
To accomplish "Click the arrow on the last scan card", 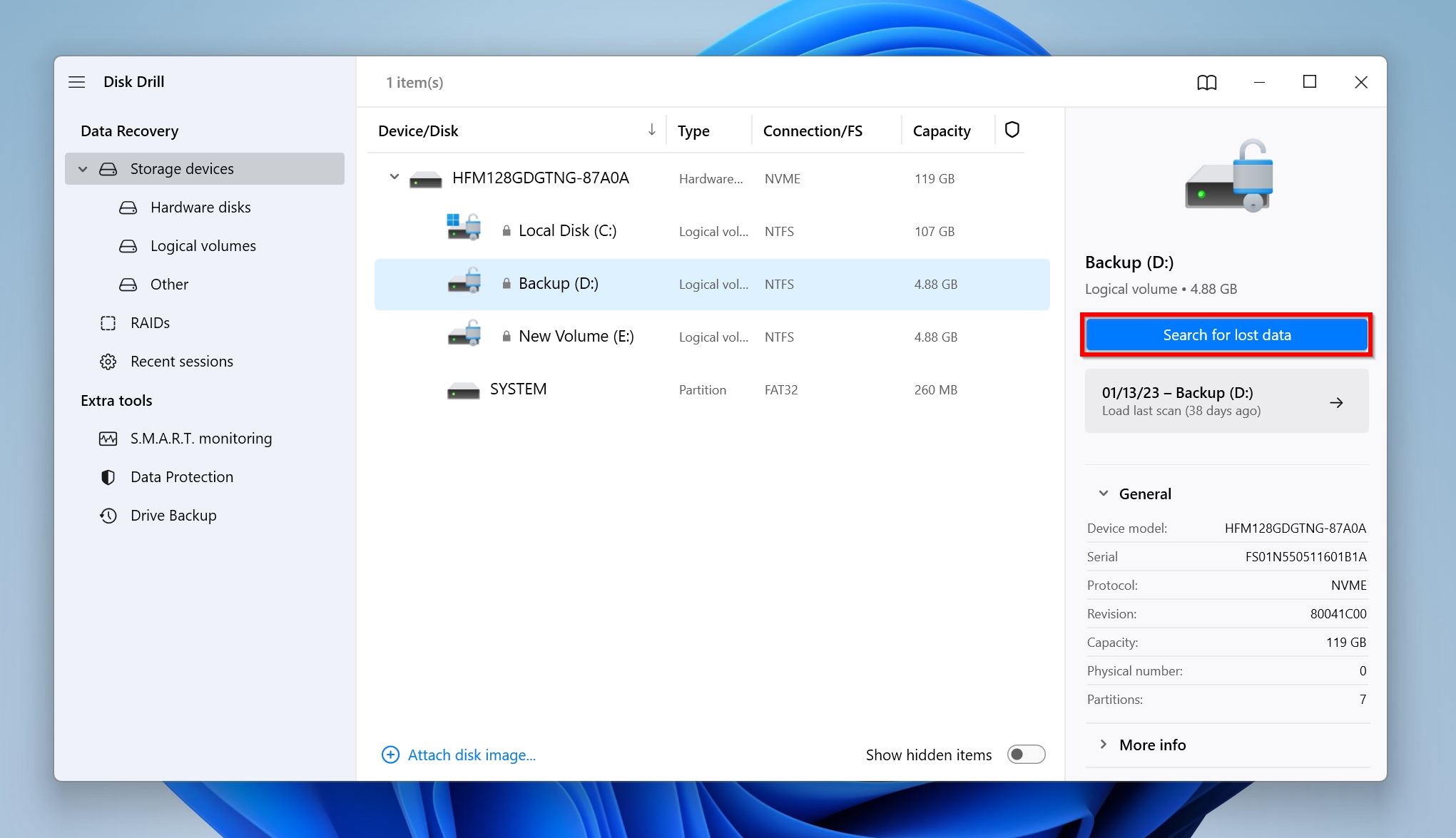I will (x=1336, y=402).
